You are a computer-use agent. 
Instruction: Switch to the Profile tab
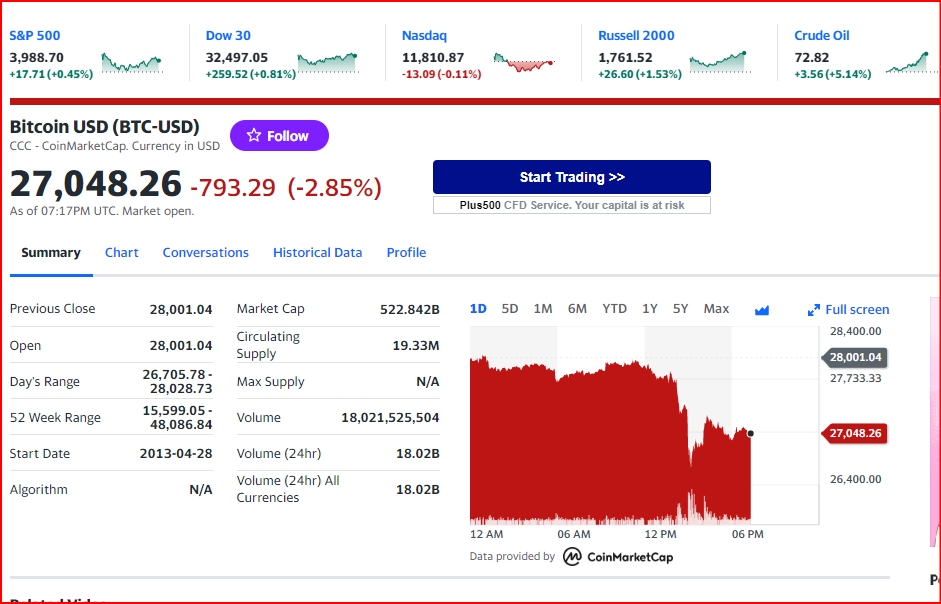406,253
